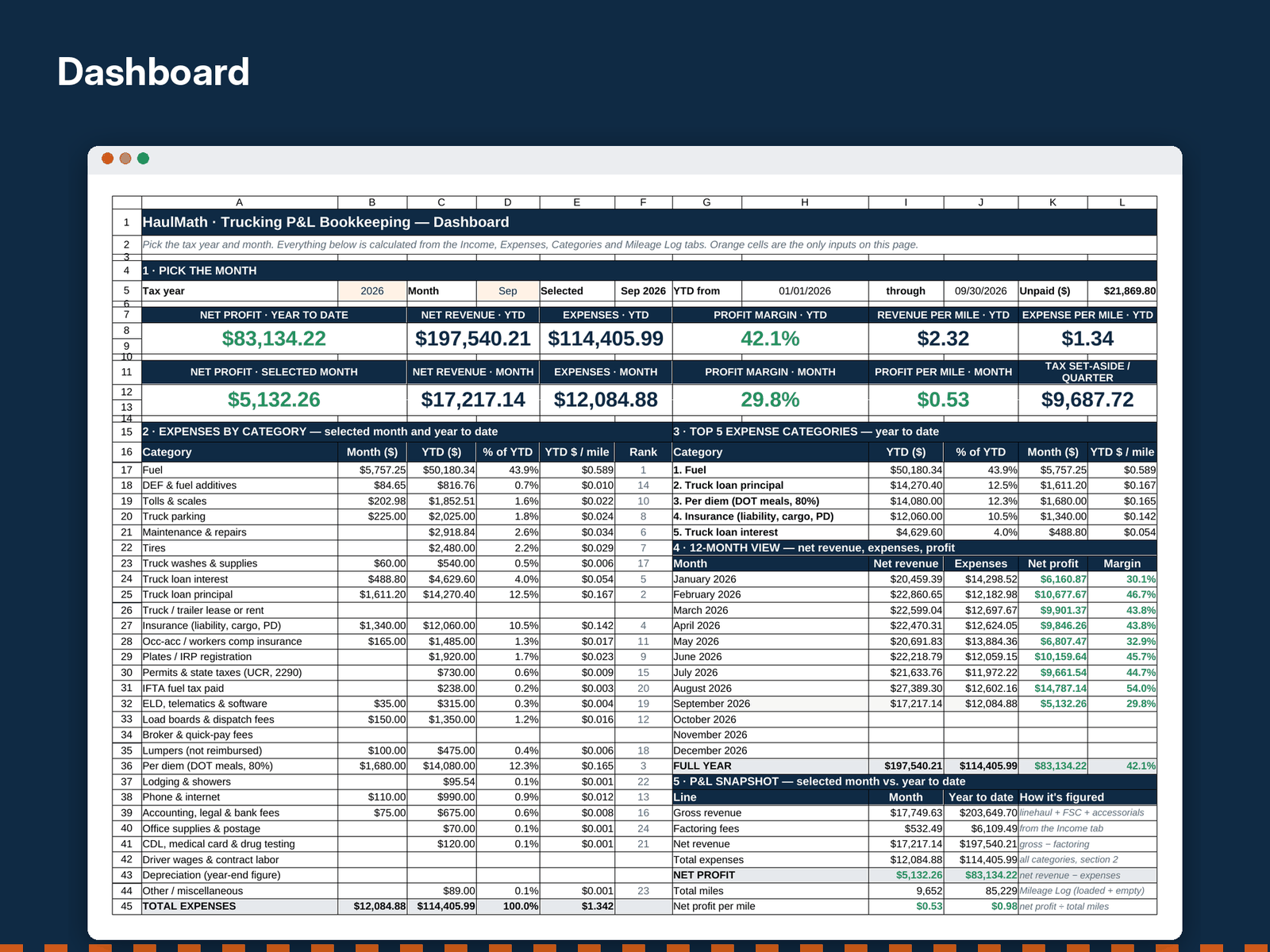Click the Rank column header

click(x=644, y=452)
